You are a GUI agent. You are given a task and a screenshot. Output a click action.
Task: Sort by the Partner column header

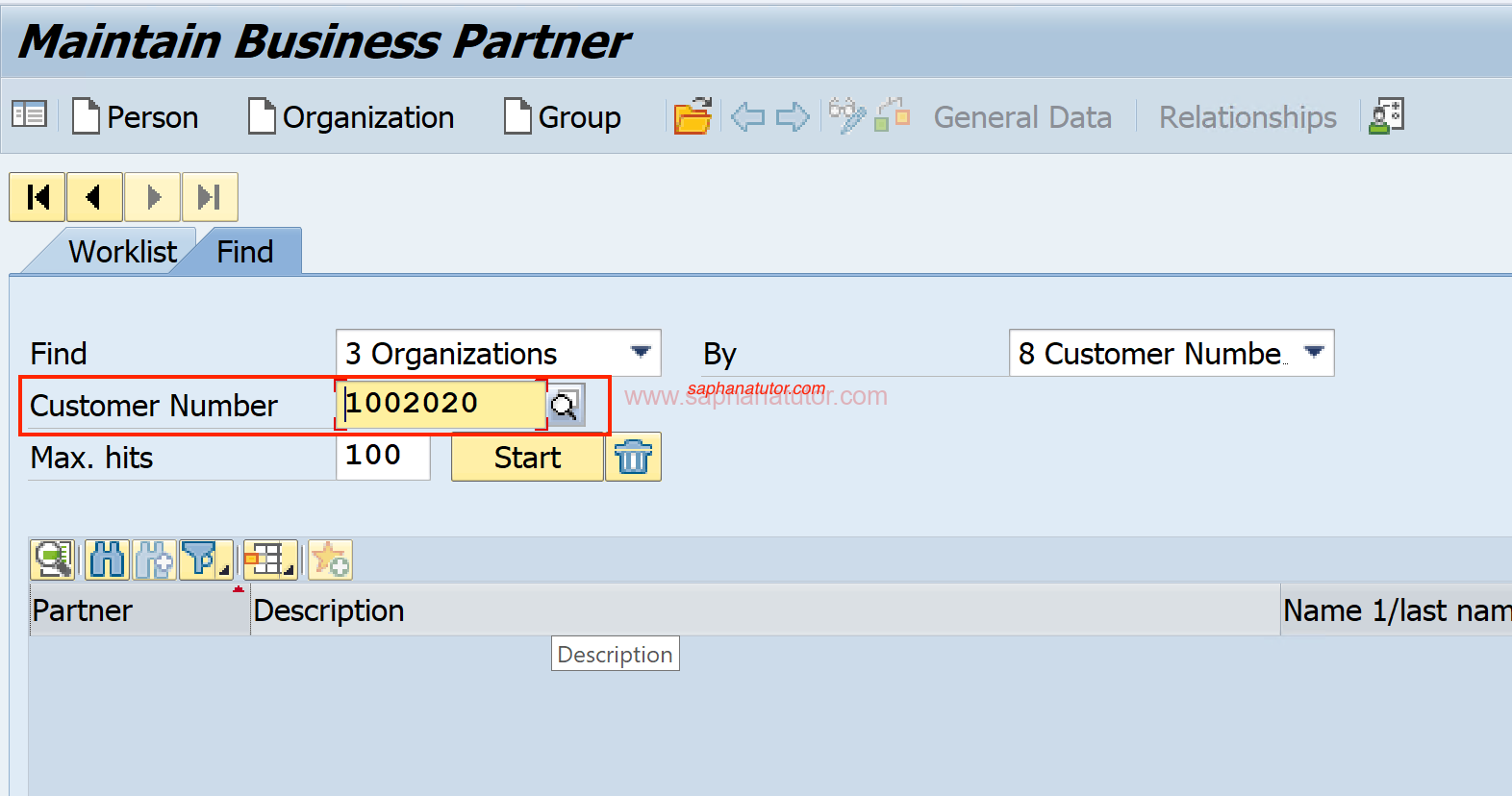click(139, 609)
